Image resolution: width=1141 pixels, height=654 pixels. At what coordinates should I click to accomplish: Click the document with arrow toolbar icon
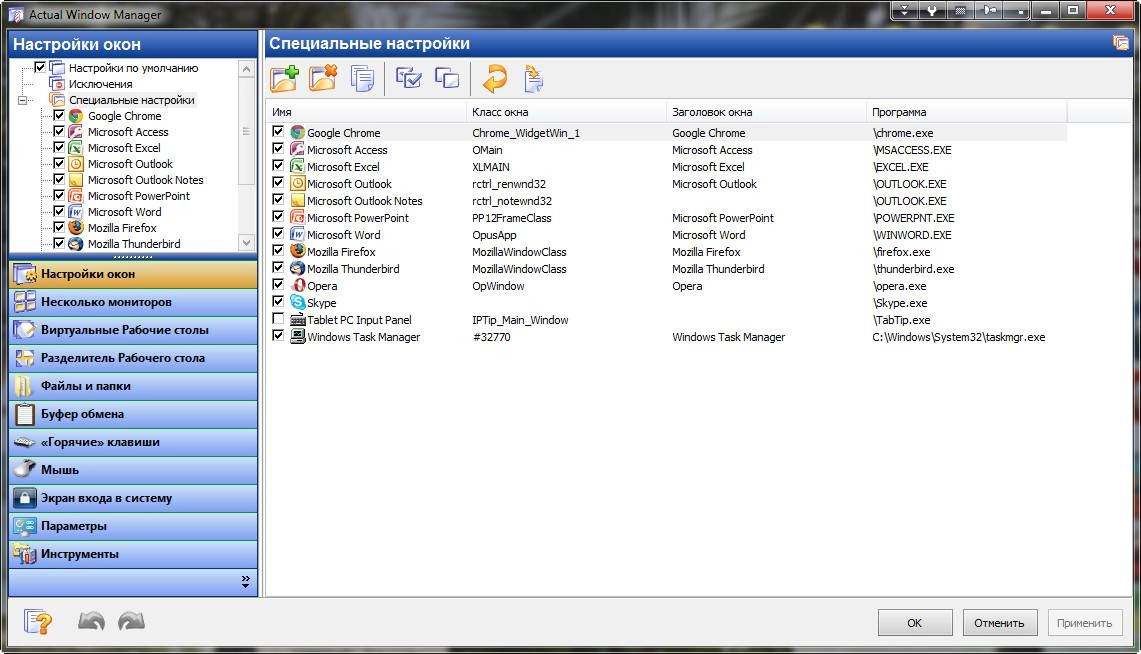pyautogui.click(x=533, y=79)
